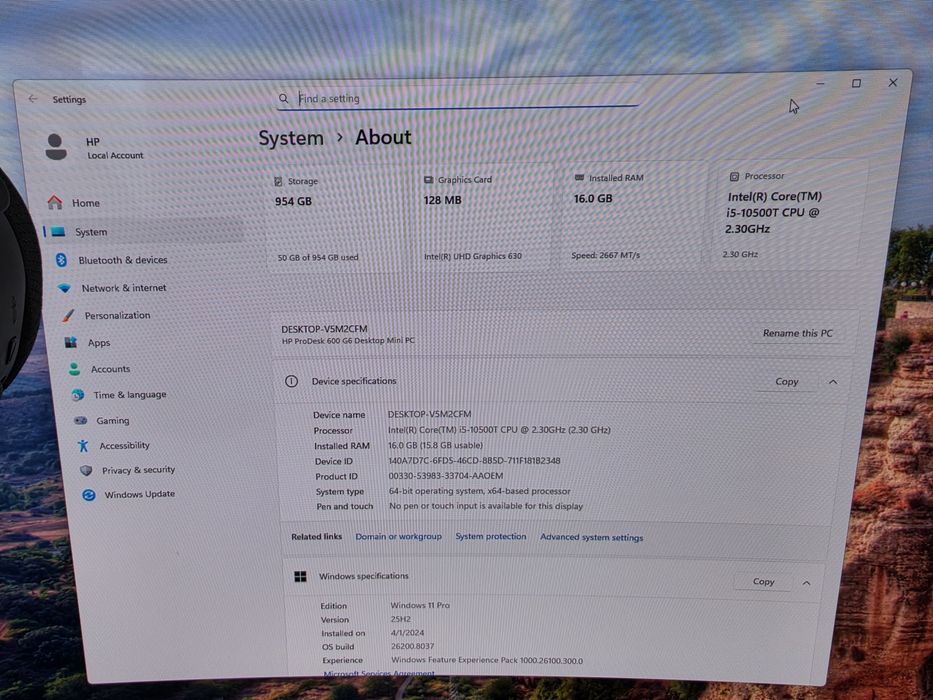Select the 128 MB graphics value
The image size is (933, 700).
[x=442, y=200]
